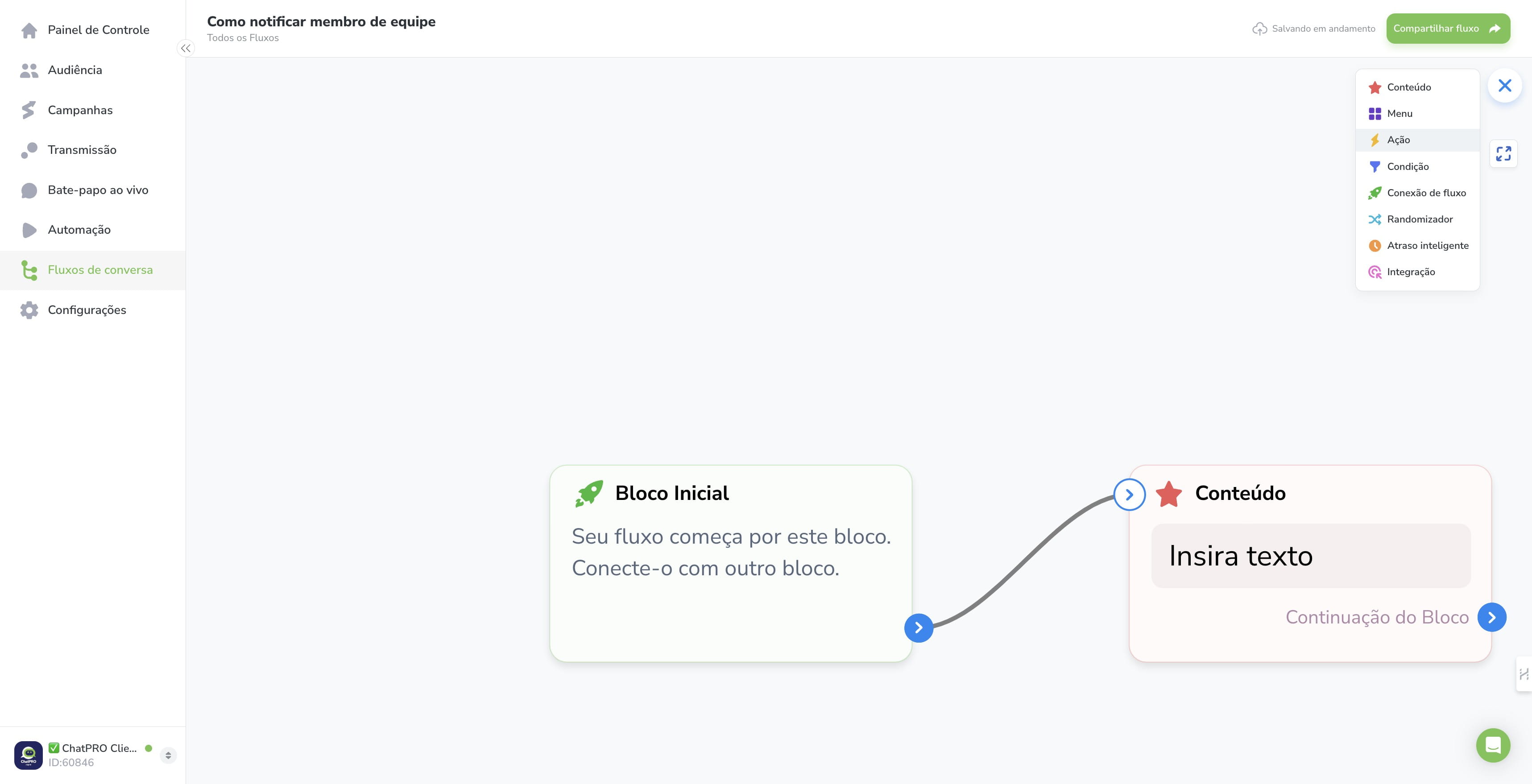This screenshot has width=1532, height=784.
Task: Click the green rocket icon in Bloco Inicial
Action: pyautogui.click(x=589, y=493)
